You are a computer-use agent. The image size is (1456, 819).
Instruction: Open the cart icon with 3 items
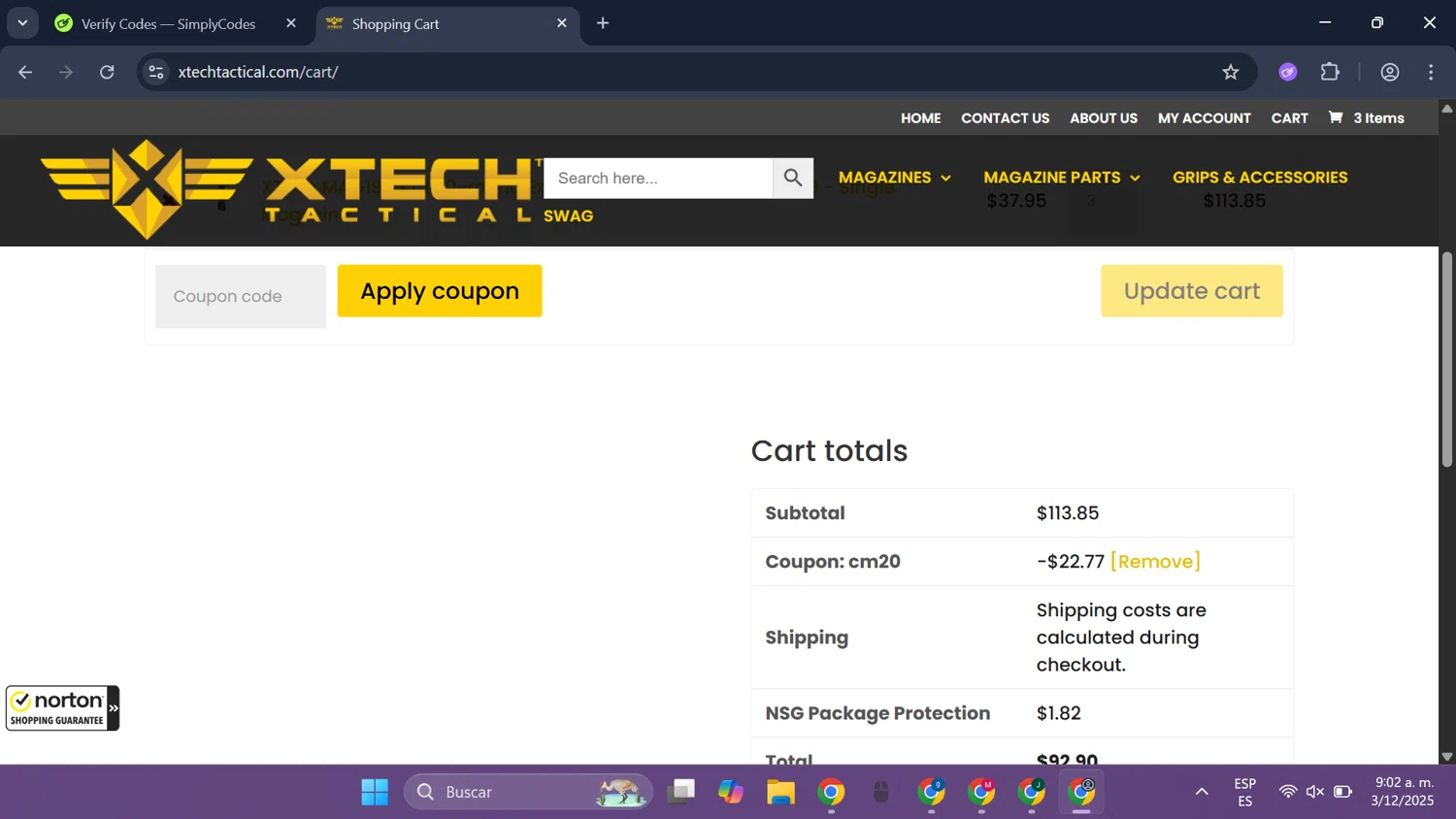(1366, 118)
